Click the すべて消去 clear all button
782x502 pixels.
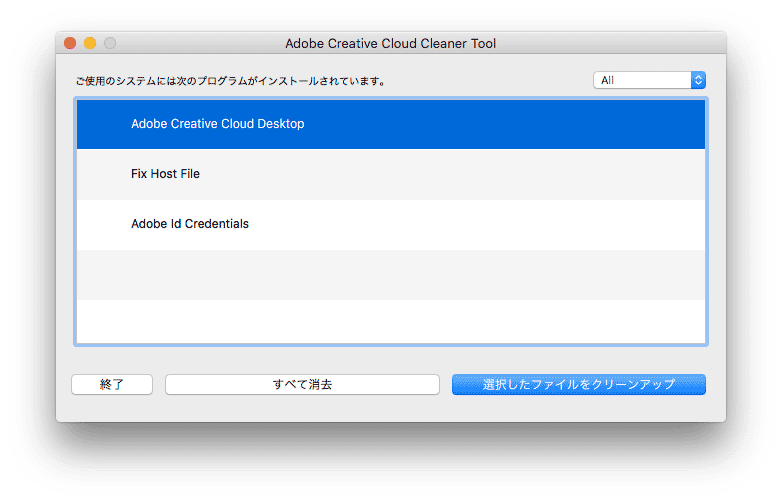coord(302,384)
